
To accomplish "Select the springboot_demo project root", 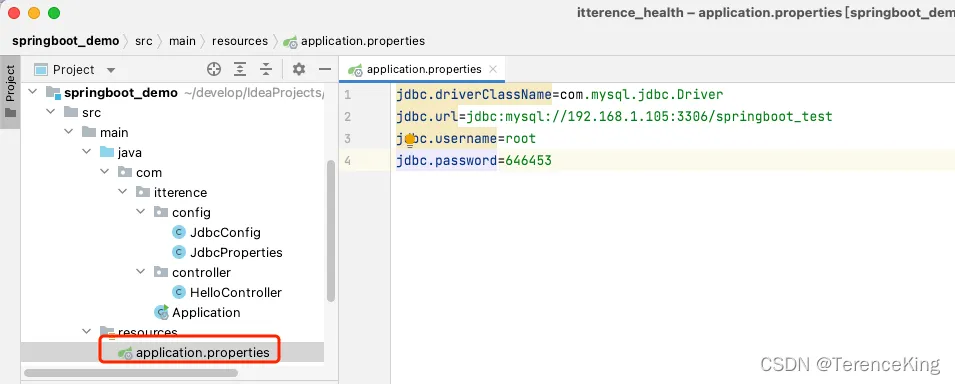I will (x=121, y=93).
